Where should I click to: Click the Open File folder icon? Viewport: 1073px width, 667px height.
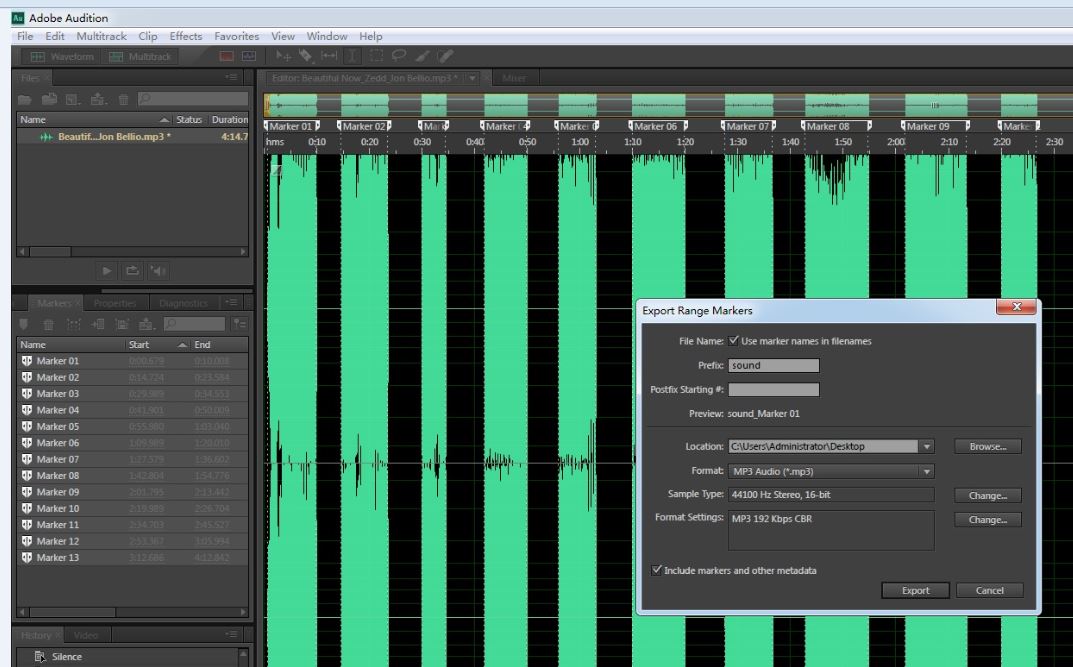point(25,99)
